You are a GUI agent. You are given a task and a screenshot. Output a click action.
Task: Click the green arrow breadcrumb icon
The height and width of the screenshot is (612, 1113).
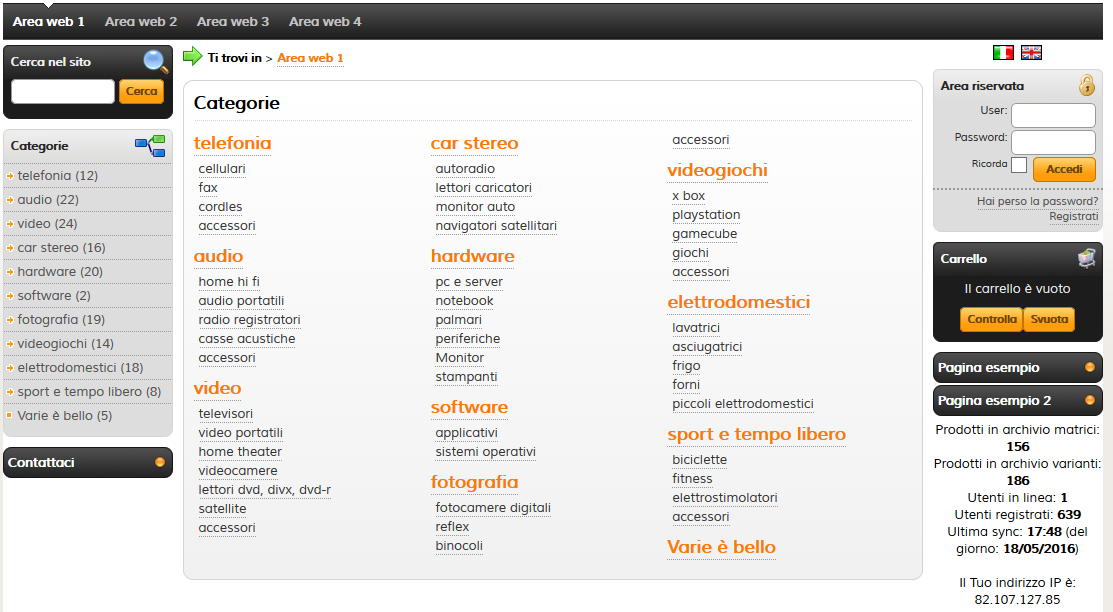click(192, 57)
